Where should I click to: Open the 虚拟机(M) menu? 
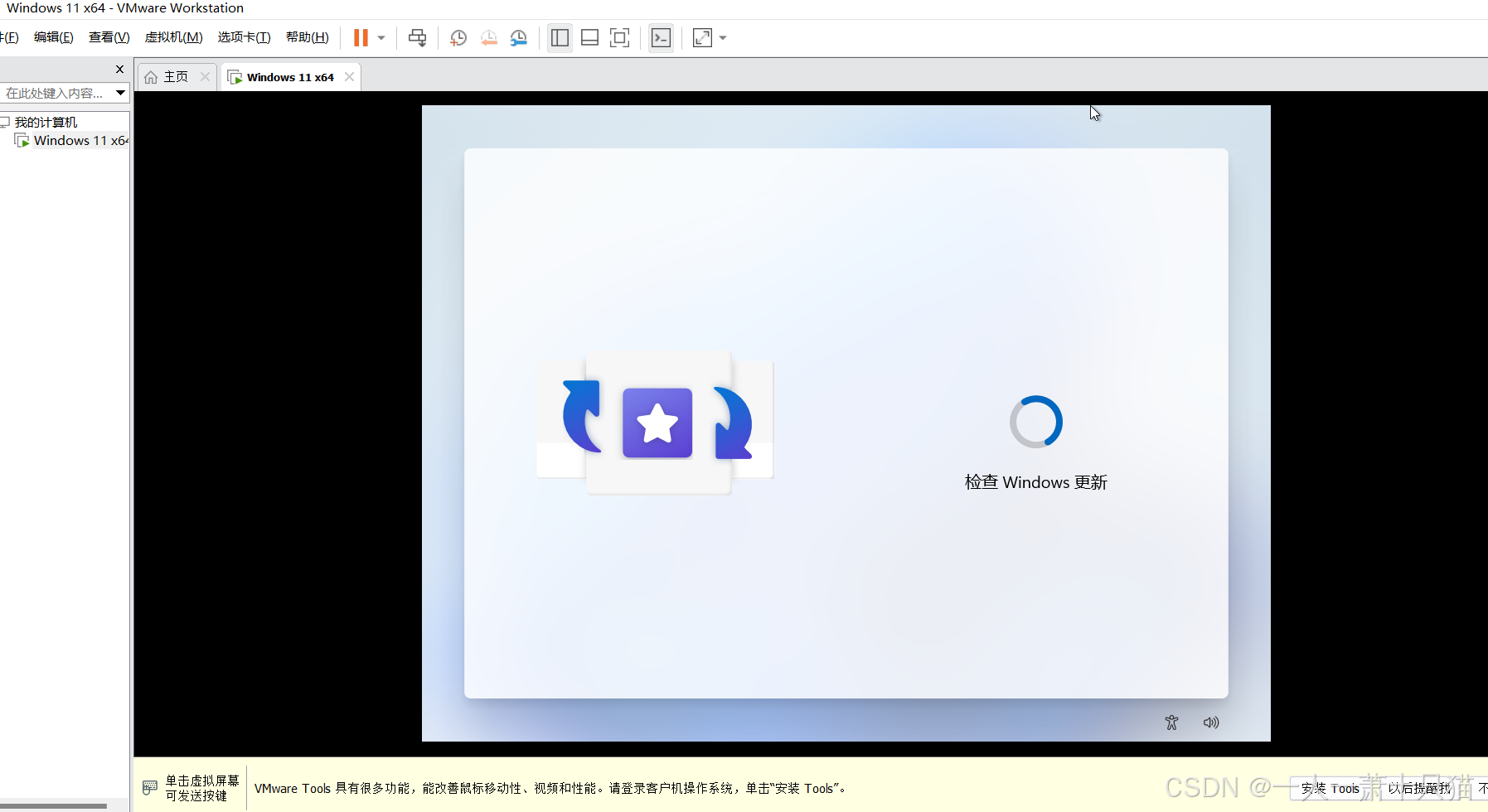click(x=173, y=37)
